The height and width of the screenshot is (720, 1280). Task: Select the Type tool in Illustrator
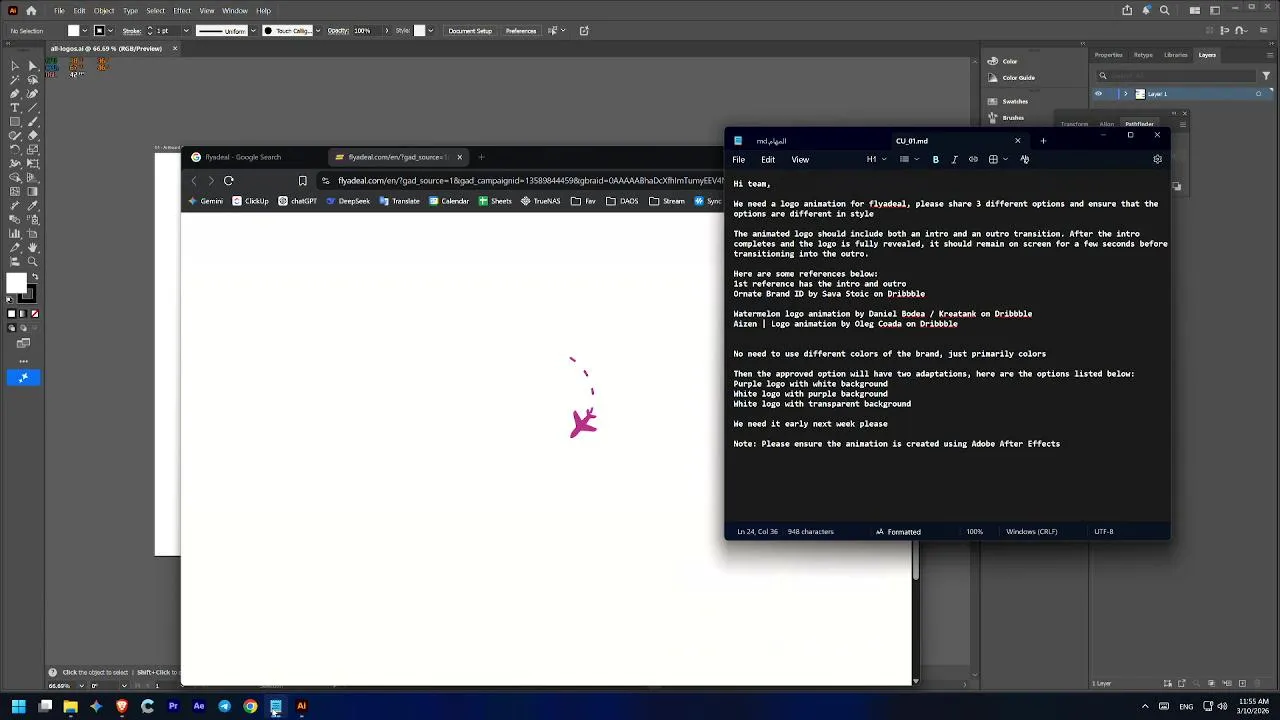[15, 107]
